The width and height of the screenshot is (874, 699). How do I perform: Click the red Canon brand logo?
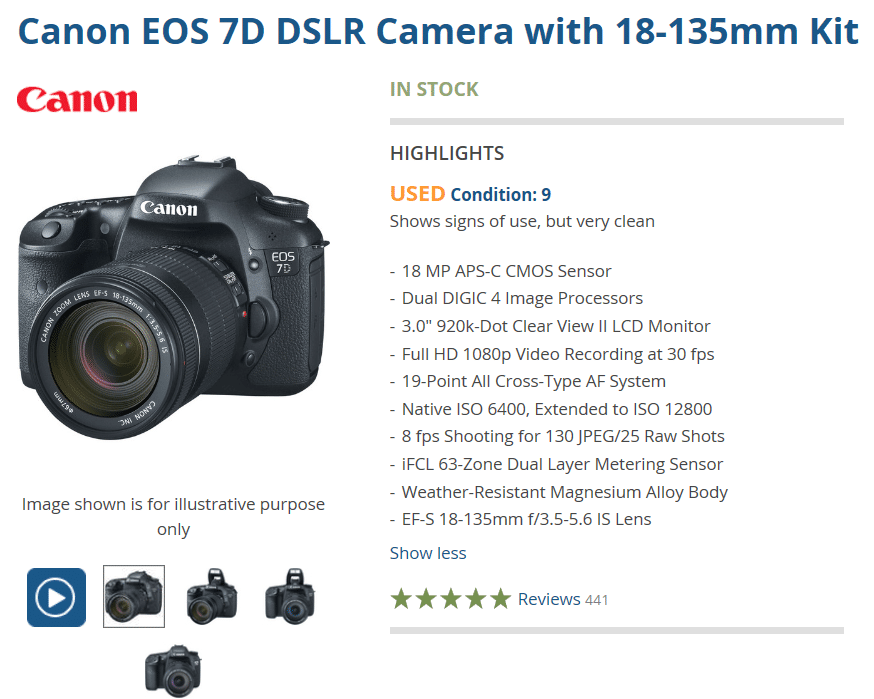click(77, 100)
